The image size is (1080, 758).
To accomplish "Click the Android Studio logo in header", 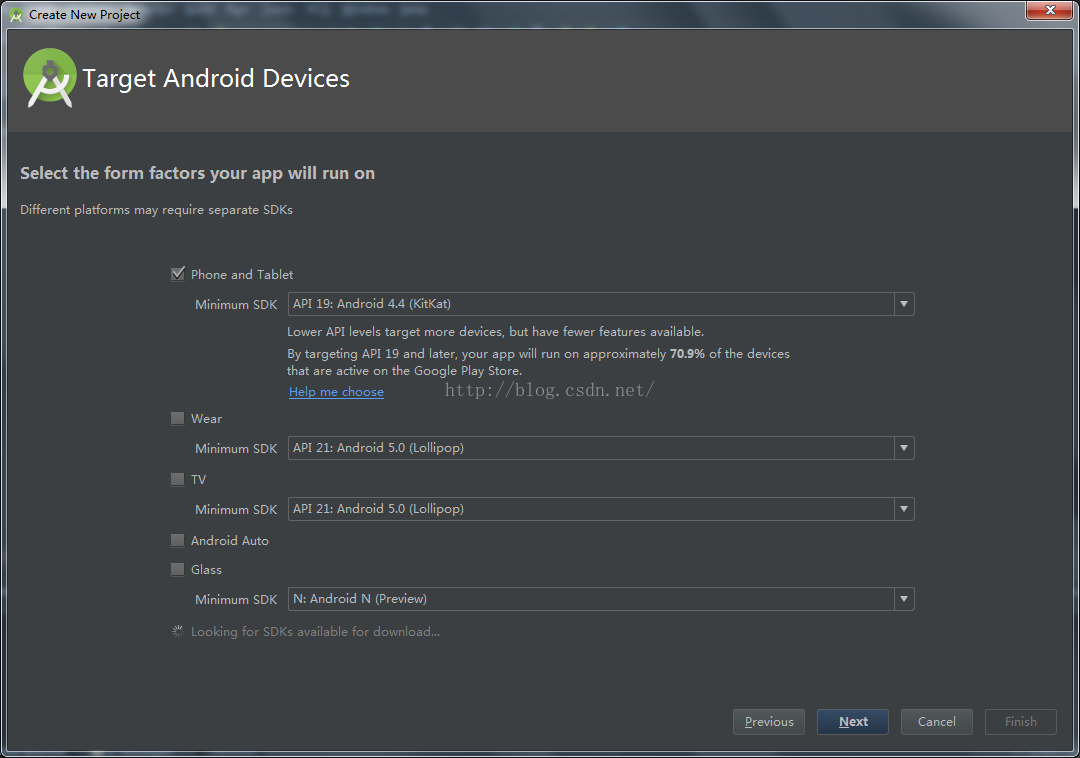I will pos(50,78).
